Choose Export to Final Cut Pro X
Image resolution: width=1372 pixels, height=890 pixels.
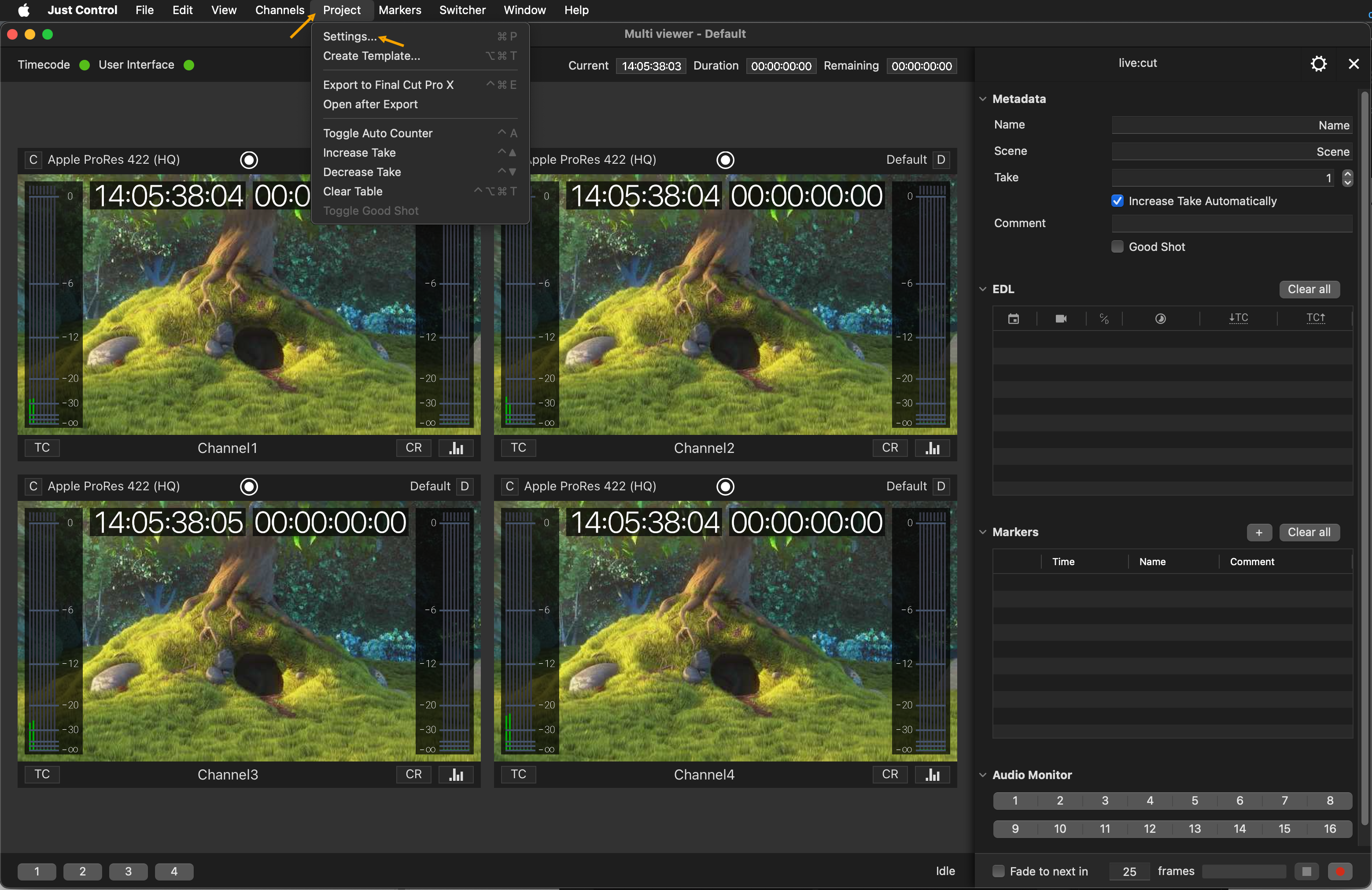click(x=420, y=85)
